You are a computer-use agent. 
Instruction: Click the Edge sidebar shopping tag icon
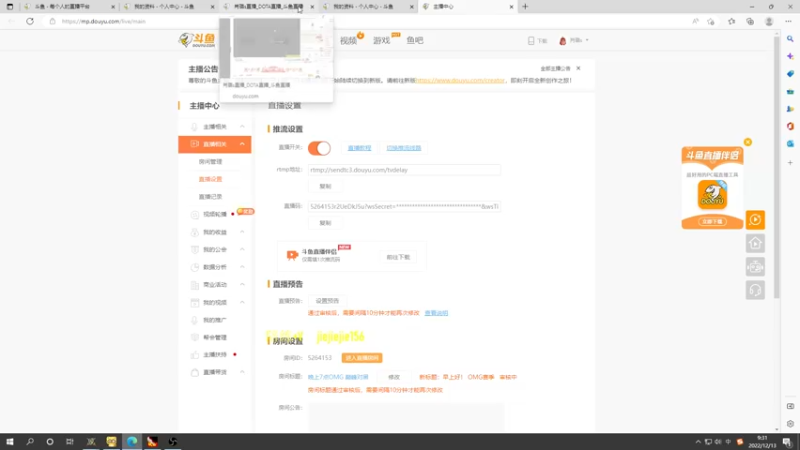pos(790,74)
